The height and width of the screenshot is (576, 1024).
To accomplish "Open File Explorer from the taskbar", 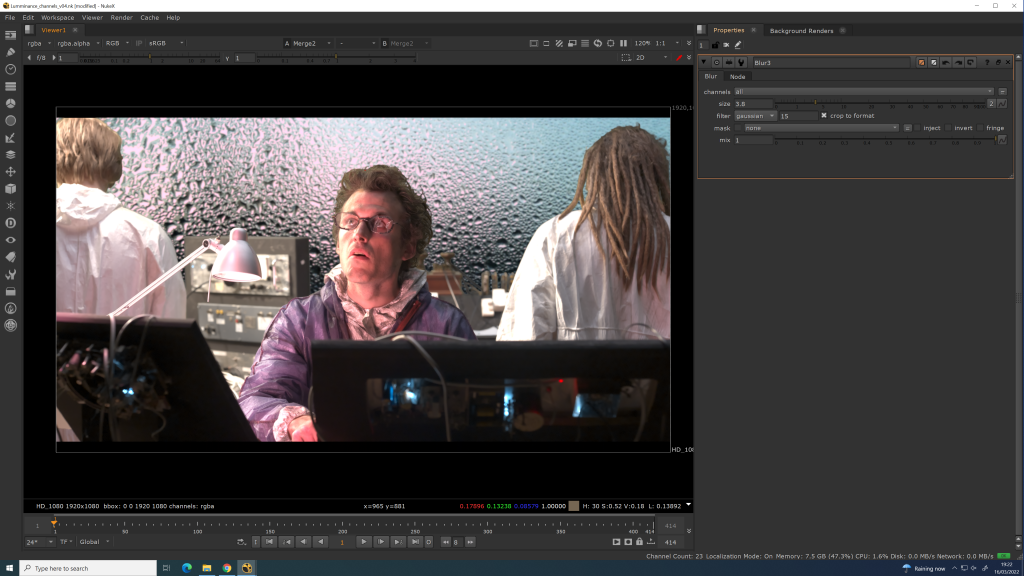I will (x=206, y=568).
